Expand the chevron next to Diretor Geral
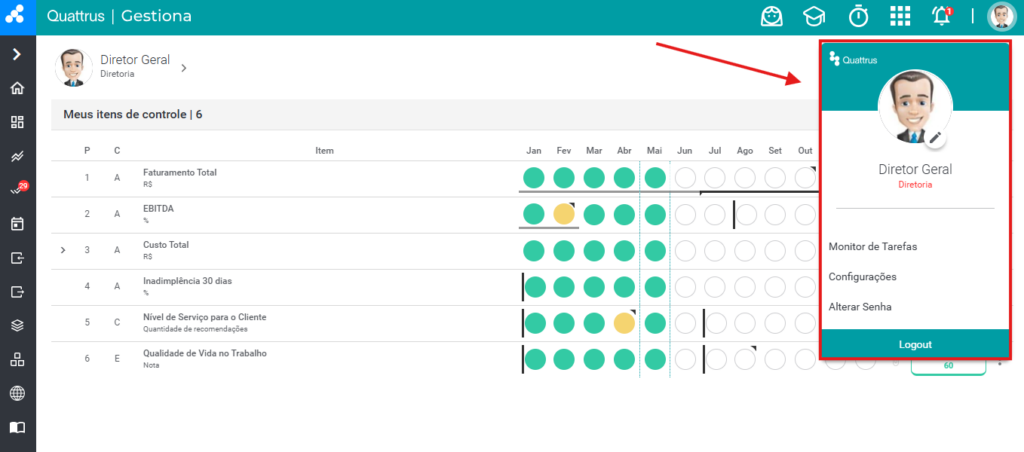Image resolution: width=1024 pixels, height=452 pixels. 184,67
